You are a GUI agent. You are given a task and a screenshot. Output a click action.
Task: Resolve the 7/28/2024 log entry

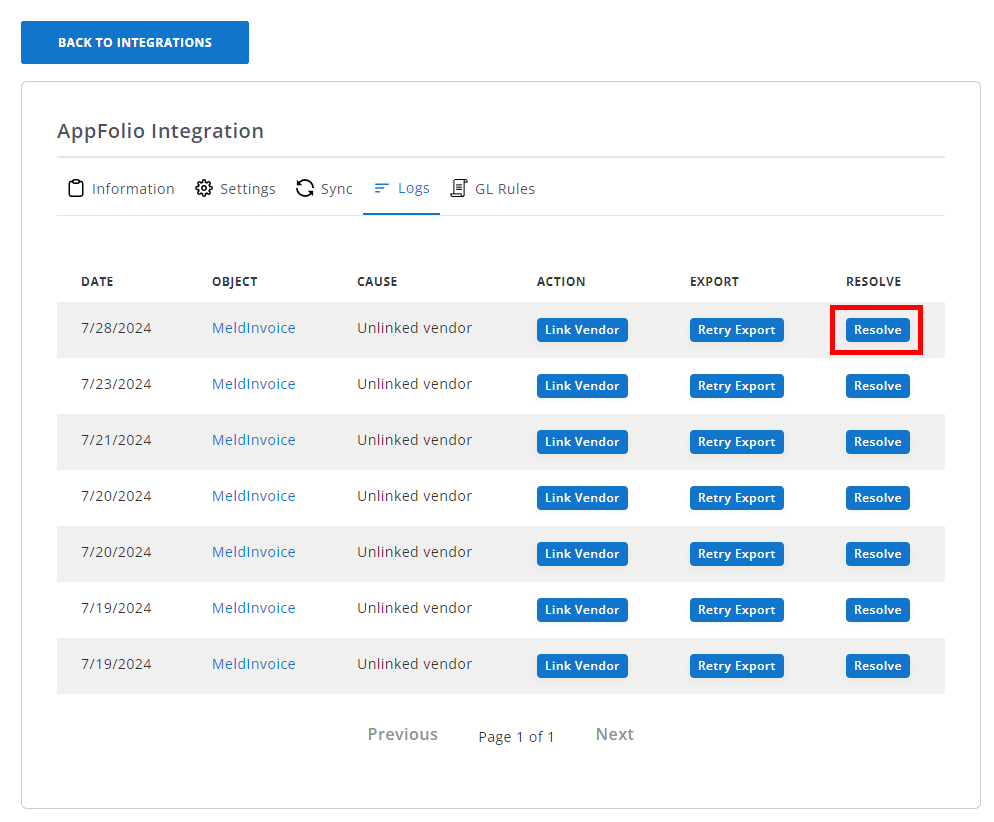[x=877, y=330]
